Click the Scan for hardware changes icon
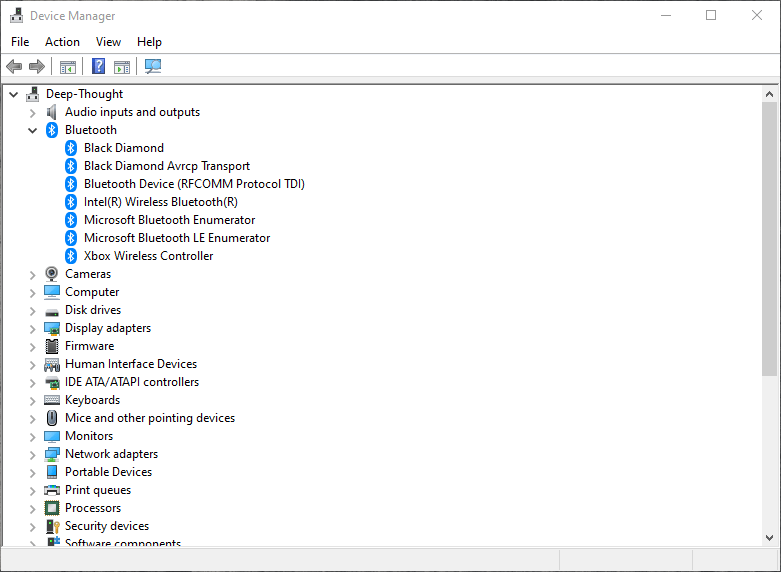 (x=153, y=66)
